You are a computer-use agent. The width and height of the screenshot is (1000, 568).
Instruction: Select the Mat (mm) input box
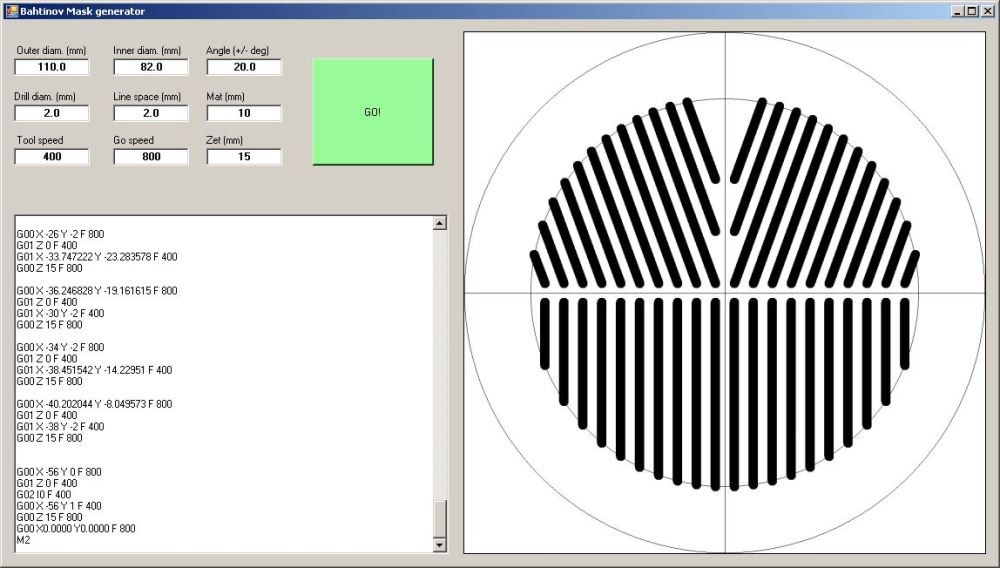click(x=244, y=113)
